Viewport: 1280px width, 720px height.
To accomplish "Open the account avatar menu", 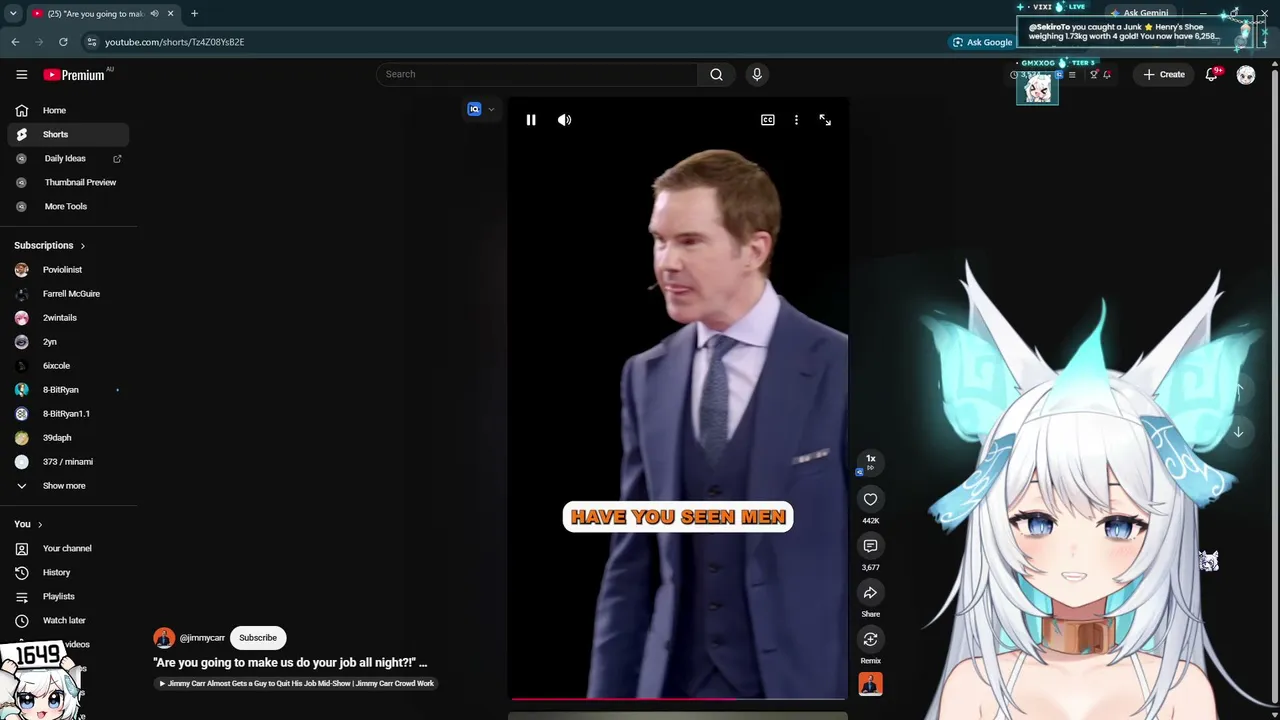I will point(1246,75).
